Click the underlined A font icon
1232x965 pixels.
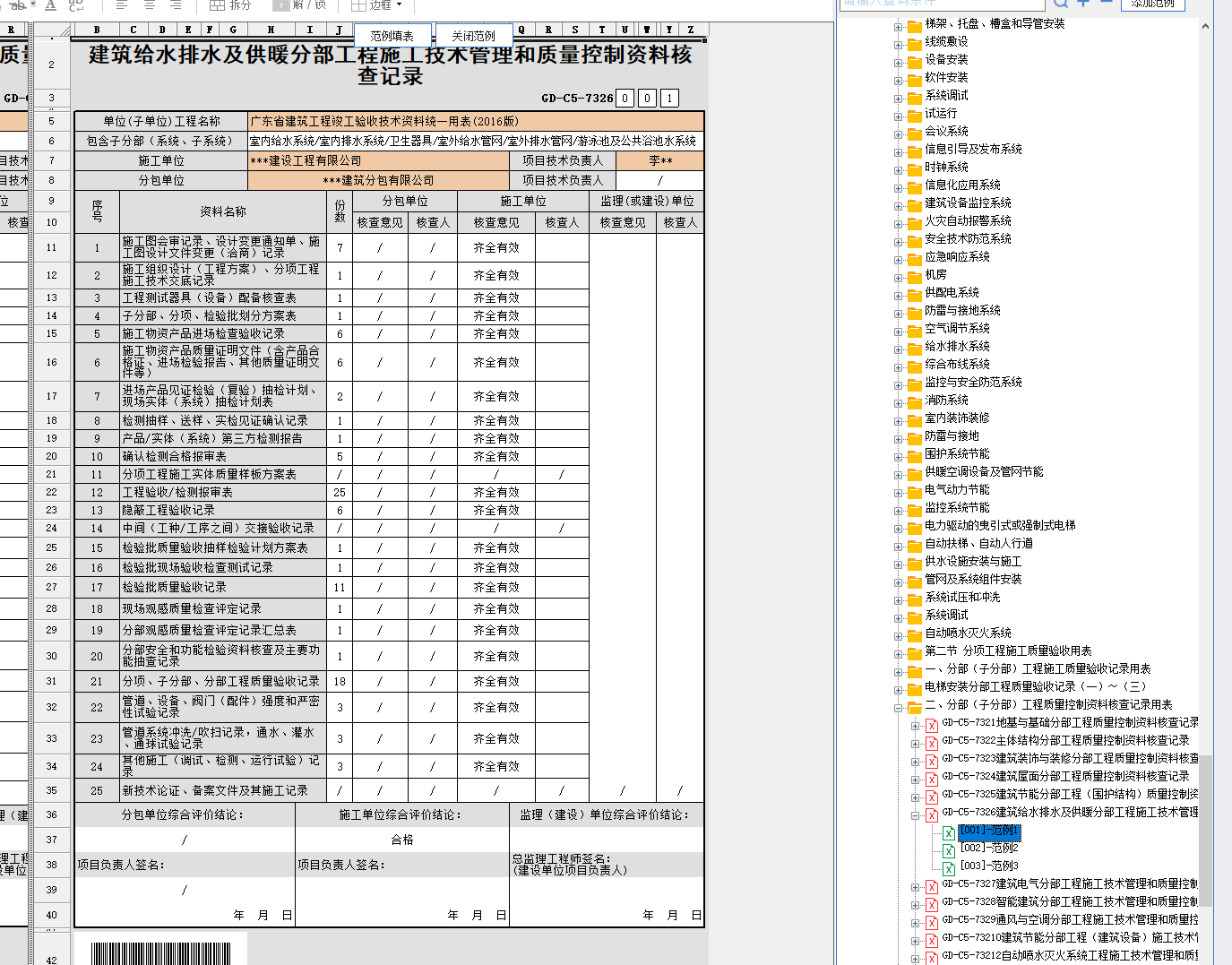click(50, 4)
